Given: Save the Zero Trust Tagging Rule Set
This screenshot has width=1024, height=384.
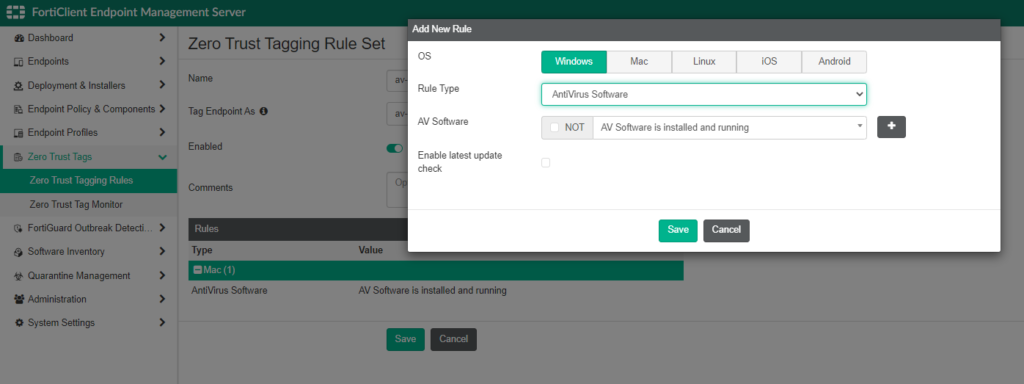Looking at the screenshot, I should (406, 339).
